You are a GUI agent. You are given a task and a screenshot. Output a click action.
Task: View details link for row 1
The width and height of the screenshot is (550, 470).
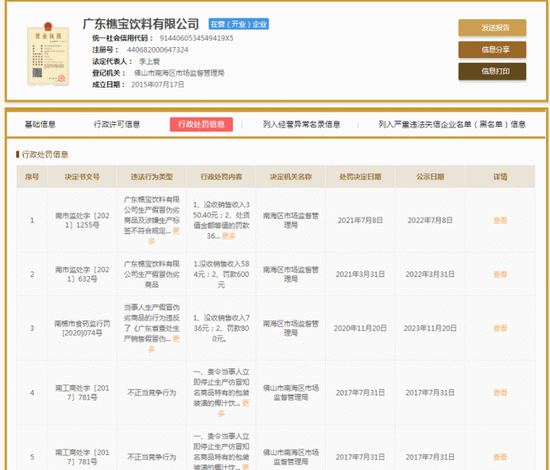click(x=500, y=220)
